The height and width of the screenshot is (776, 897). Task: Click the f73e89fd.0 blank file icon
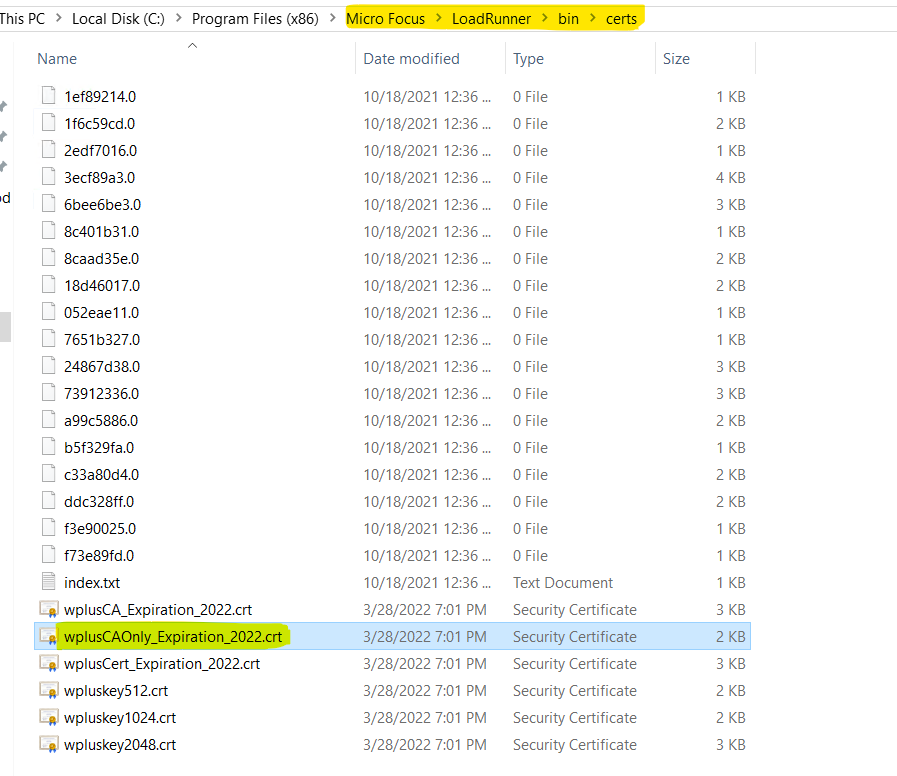coord(48,555)
